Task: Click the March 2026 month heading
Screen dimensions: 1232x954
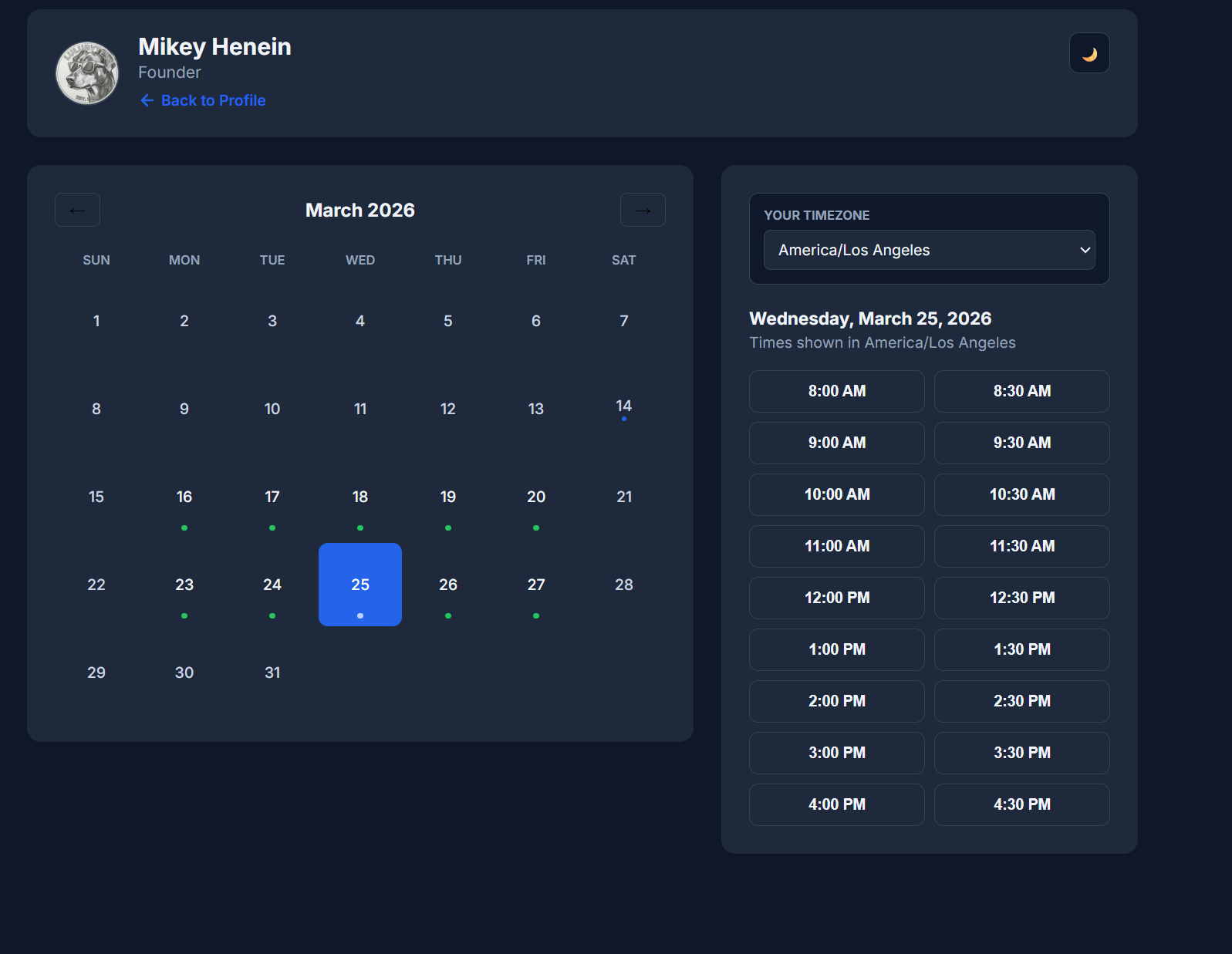Action: tap(360, 210)
